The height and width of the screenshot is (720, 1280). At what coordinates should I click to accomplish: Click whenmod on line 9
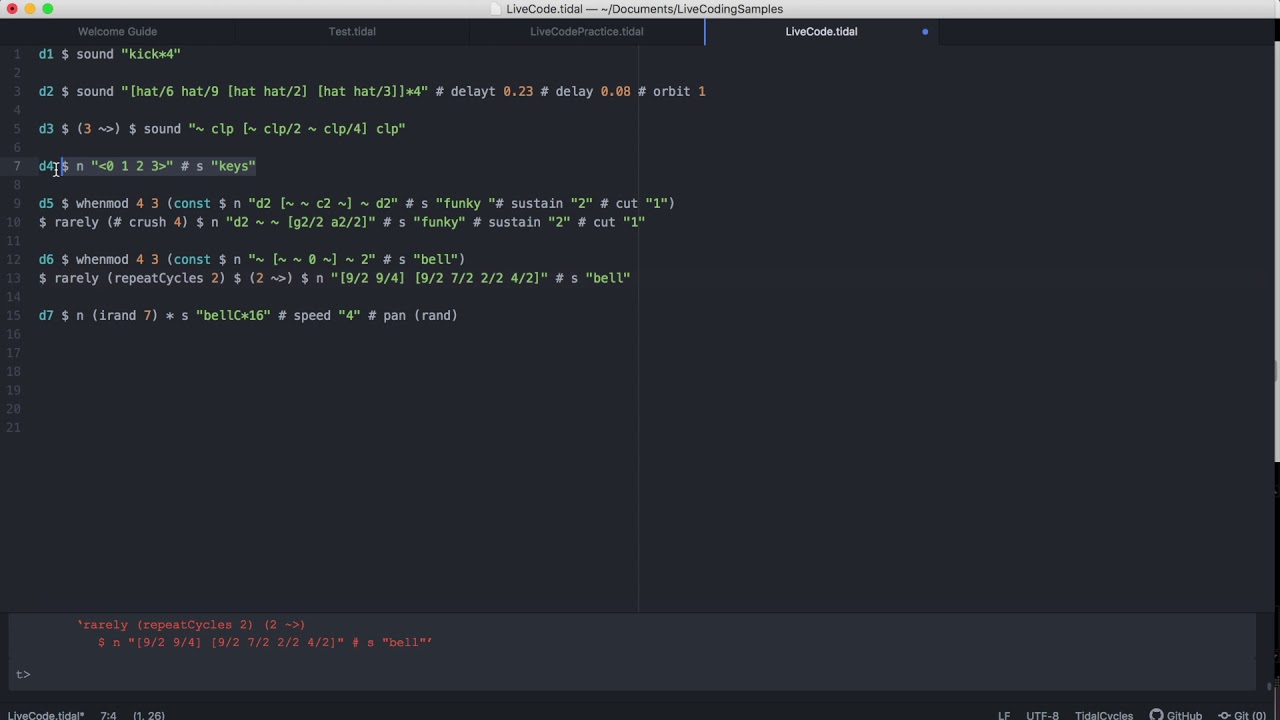(x=102, y=203)
